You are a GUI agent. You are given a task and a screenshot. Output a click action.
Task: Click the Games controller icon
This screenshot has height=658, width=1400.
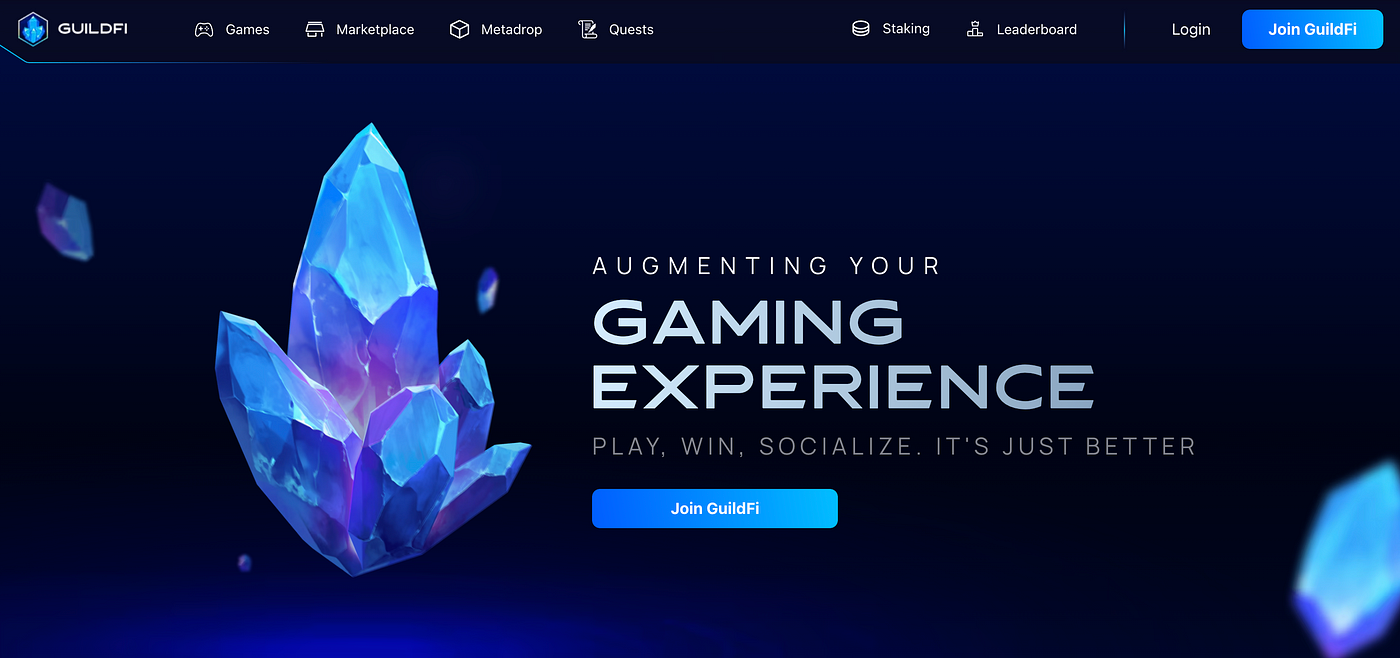point(203,29)
